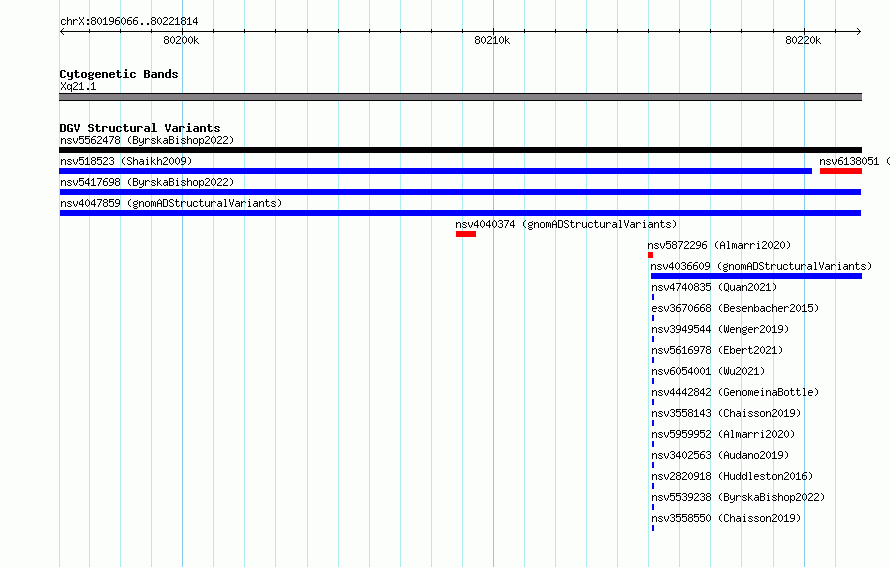Click the ruler's right arrowhead
This screenshot has height=567, width=890.
[859, 32]
